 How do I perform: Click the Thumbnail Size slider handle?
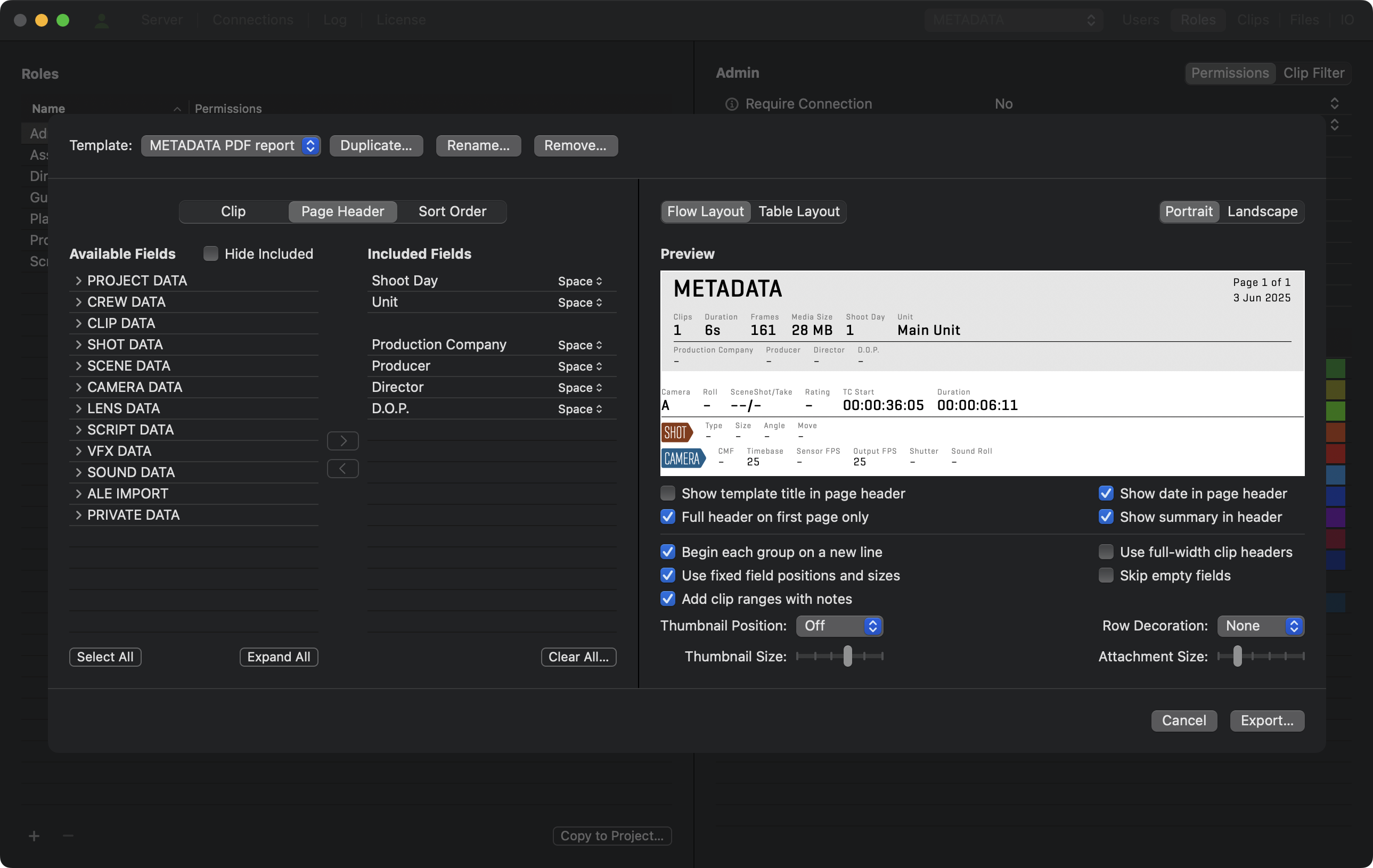pos(847,656)
